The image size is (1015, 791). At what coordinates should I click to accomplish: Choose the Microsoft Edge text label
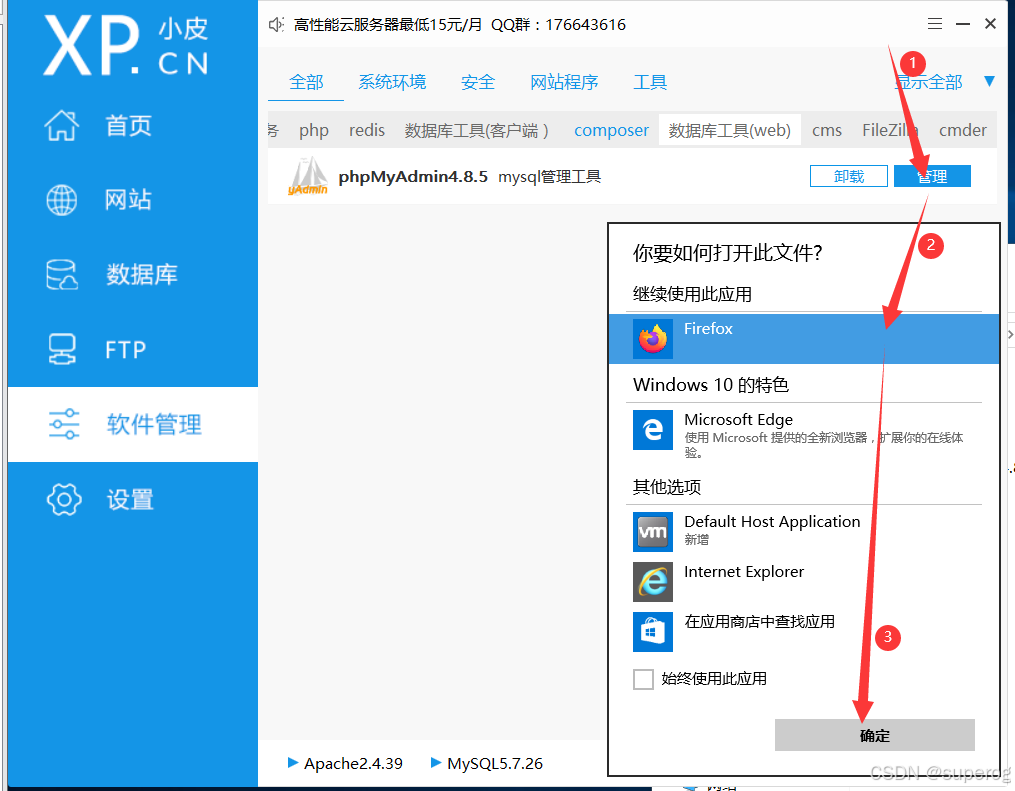click(739, 419)
